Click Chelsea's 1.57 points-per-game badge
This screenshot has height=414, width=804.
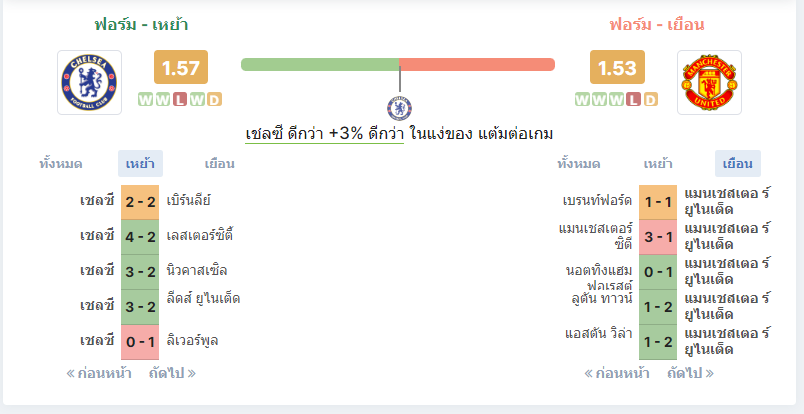coord(180,67)
